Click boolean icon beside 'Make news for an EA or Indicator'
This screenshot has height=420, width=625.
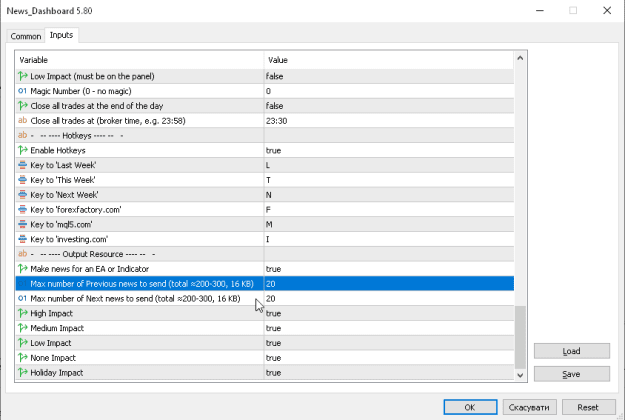point(23,269)
